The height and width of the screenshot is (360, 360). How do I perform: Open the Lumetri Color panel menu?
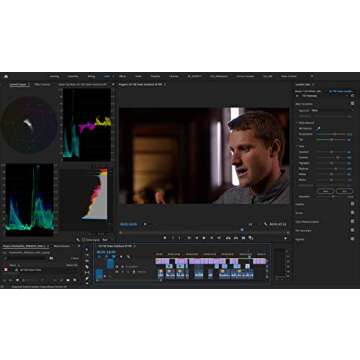[313, 85]
